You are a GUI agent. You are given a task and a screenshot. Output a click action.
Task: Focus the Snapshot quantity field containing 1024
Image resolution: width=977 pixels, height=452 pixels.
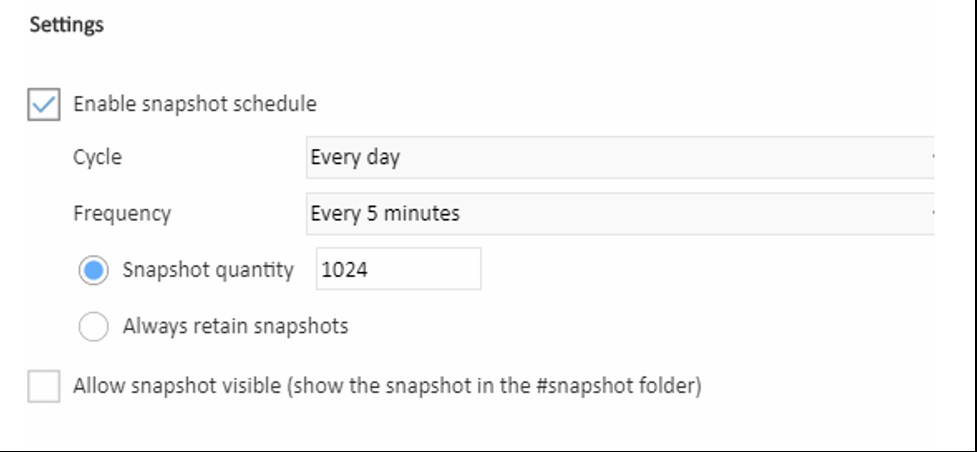tap(398, 270)
